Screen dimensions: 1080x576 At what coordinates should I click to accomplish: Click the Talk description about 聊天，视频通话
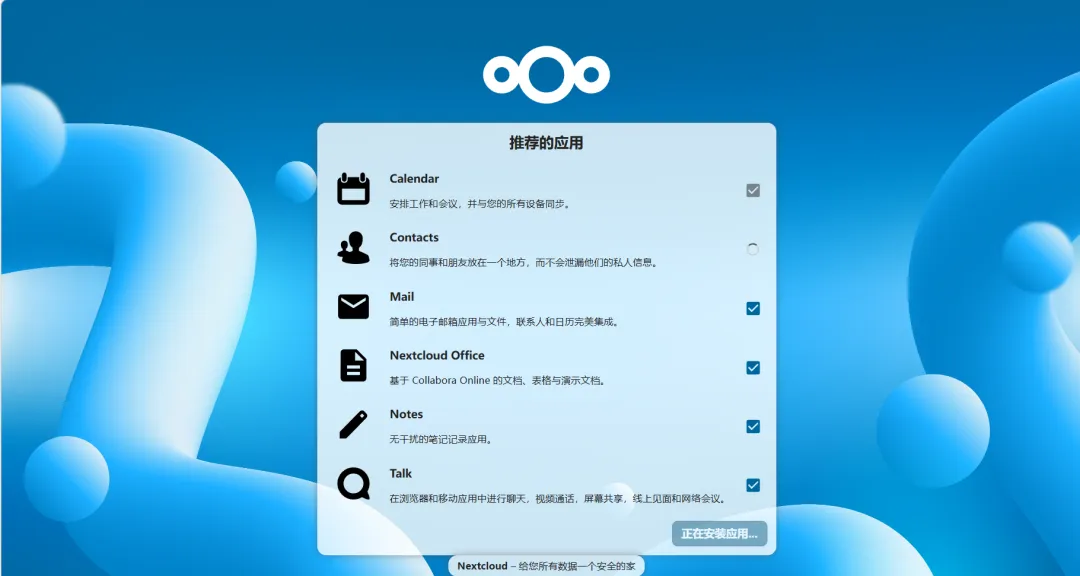[559, 499]
